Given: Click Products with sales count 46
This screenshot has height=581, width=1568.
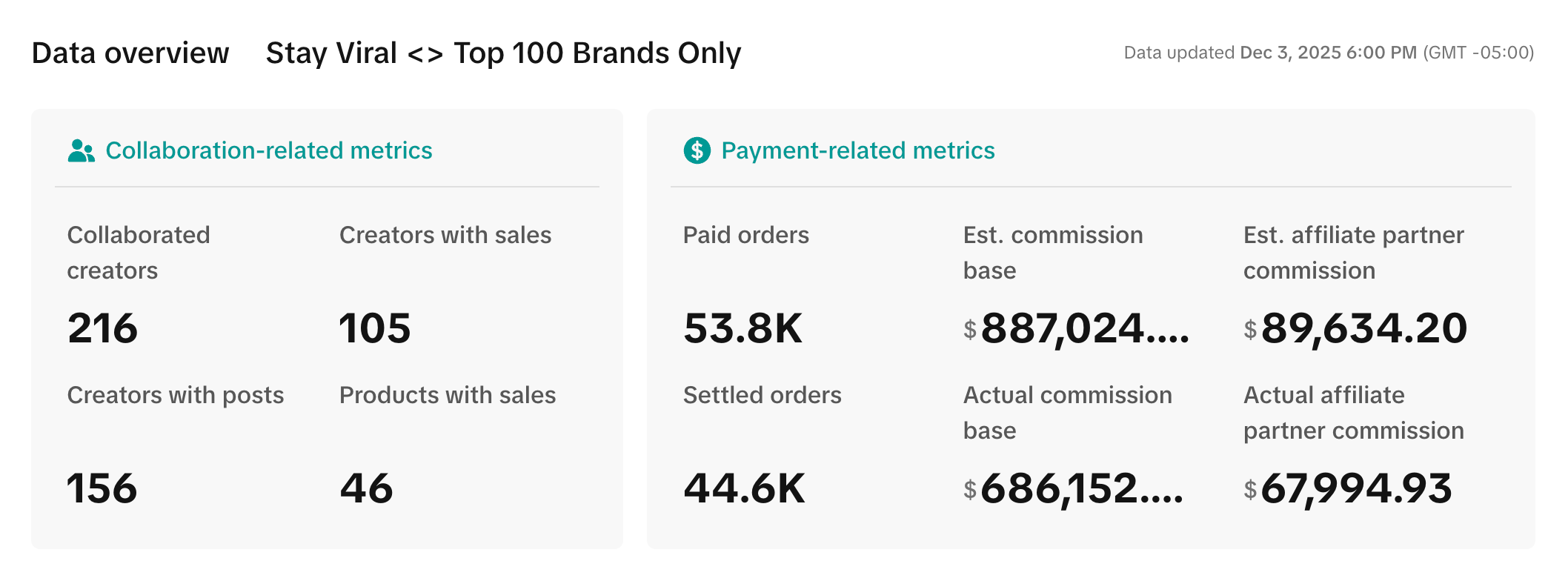Looking at the screenshot, I should 366,488.
